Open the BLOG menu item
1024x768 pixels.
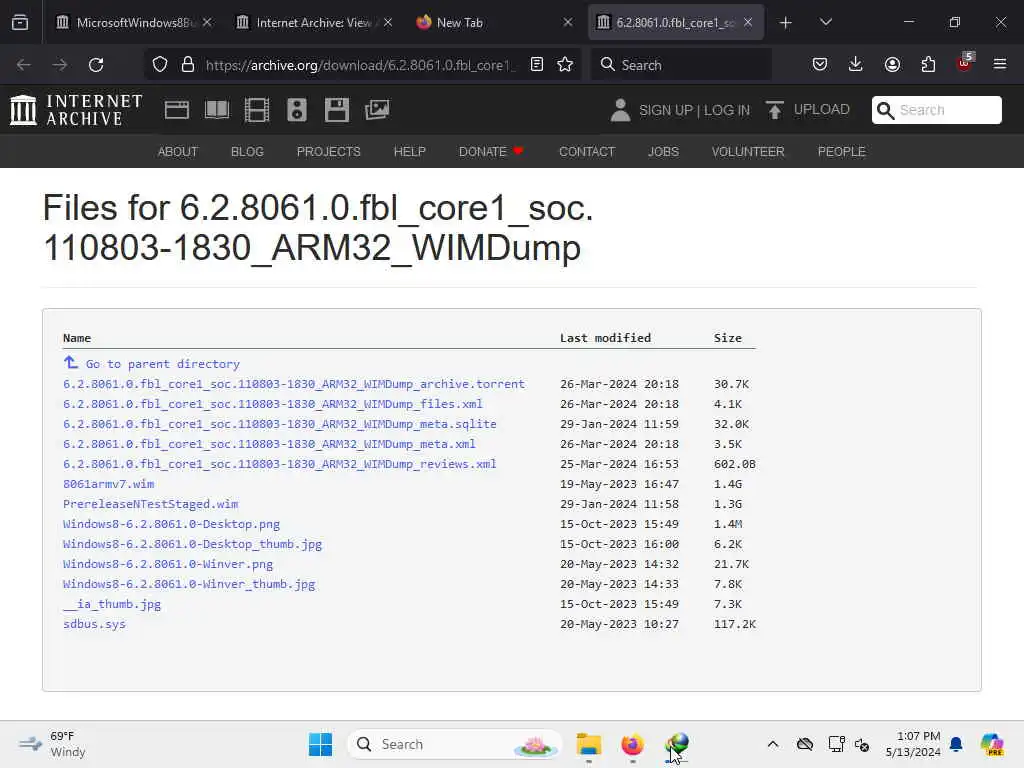(247, 152)
